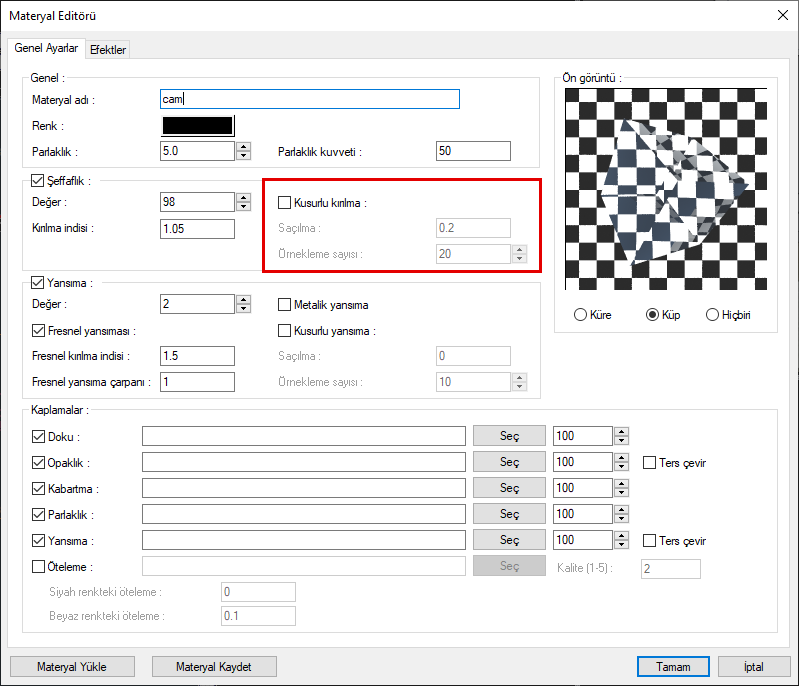
Task: Increase Doku percentage with up arrow
Action: [621, 431]
